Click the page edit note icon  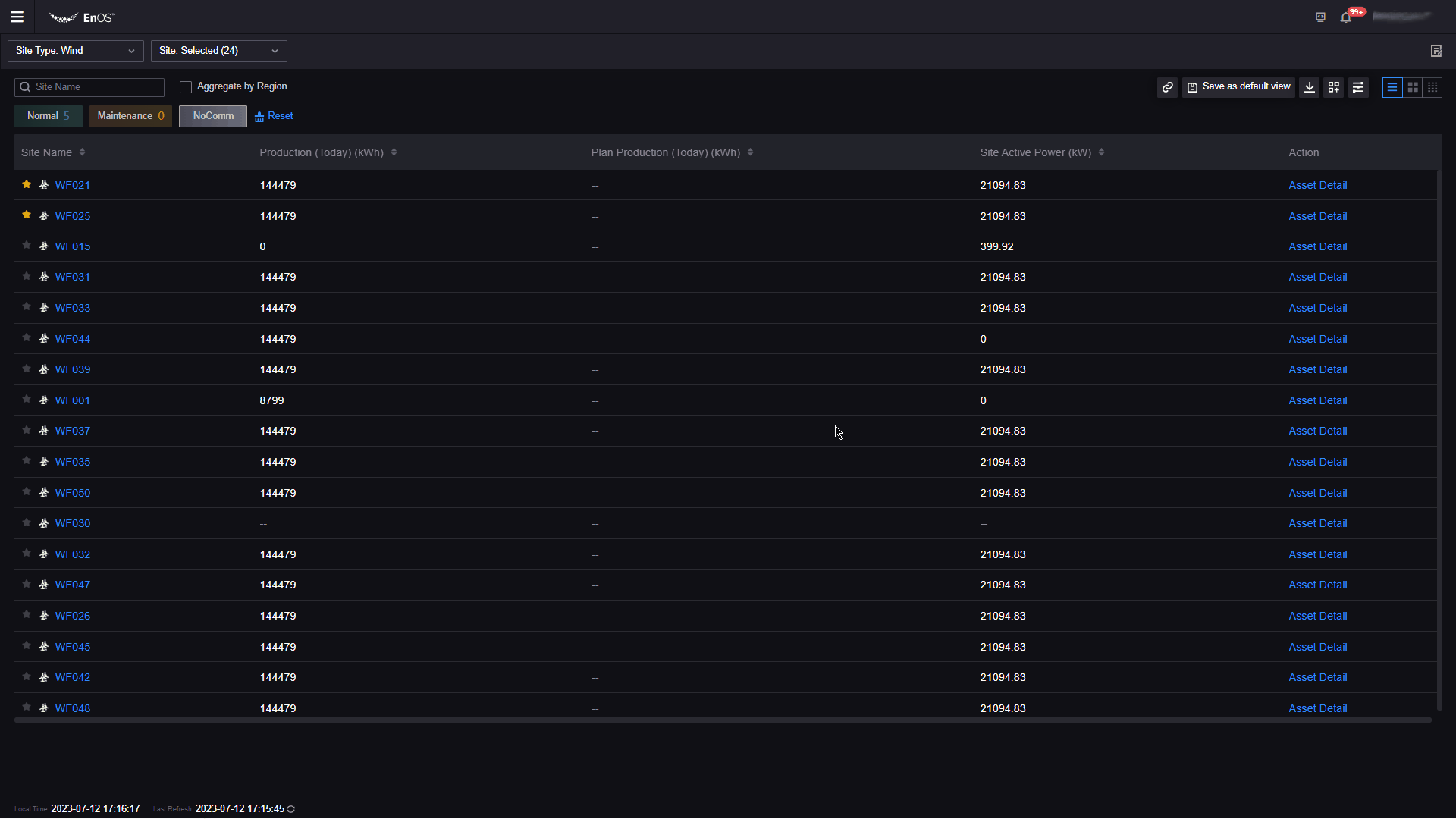pyautogui.click(x=1436, y=51)
